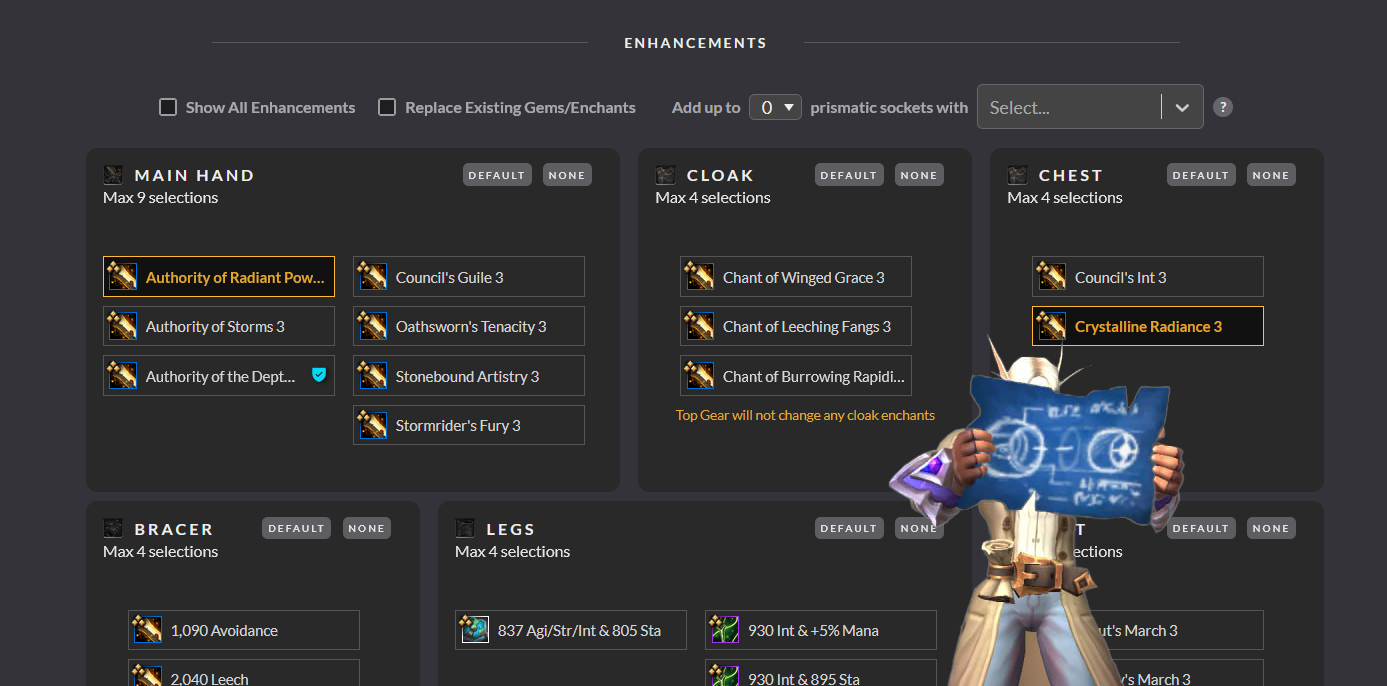
Task: Click the Chant of Winged Grace 3 icon
Action: (699, 277)
